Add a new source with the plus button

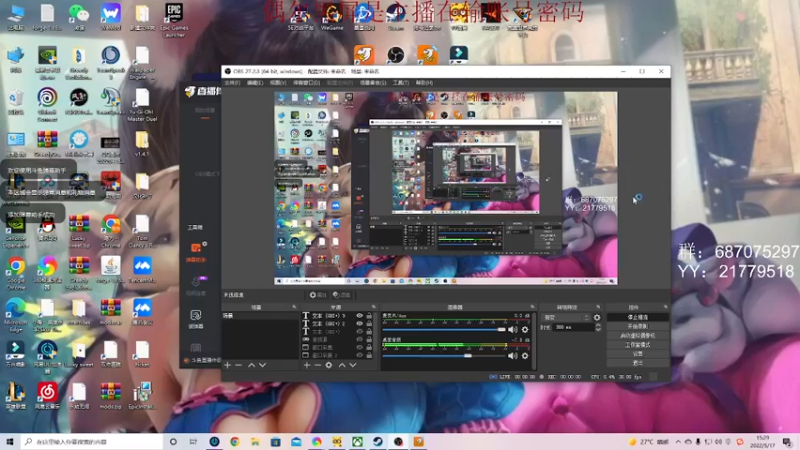[307, 365]
